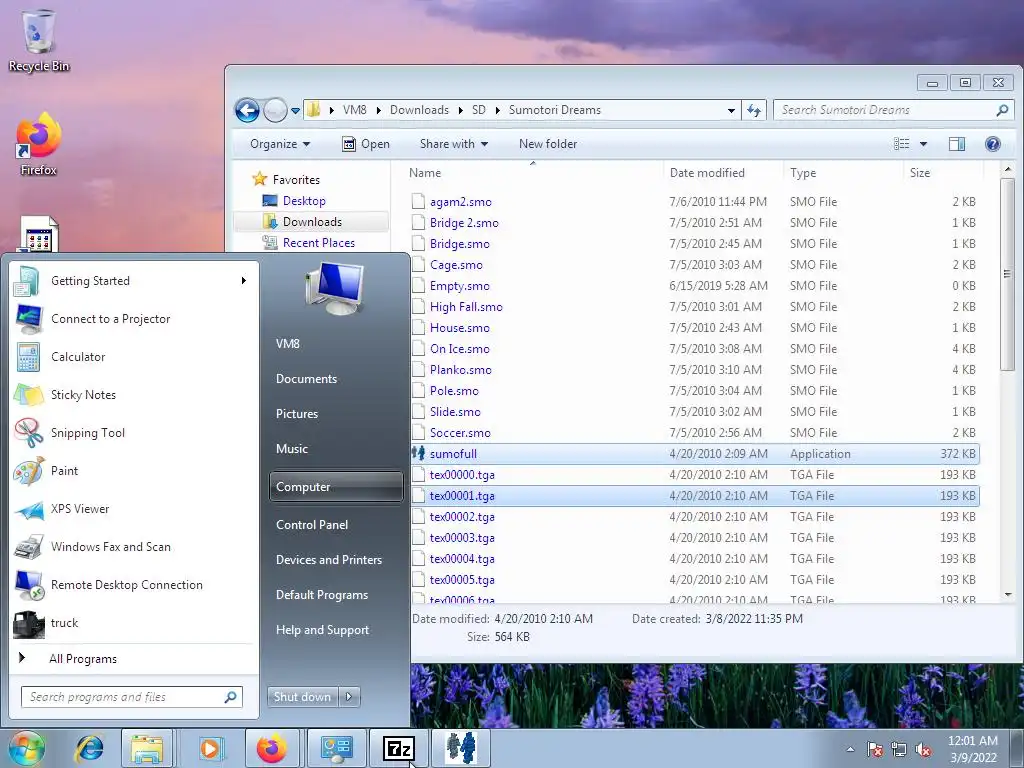Click the Windows Start orb
This screenshot has width=1024, height=768.
coord(26,748)
